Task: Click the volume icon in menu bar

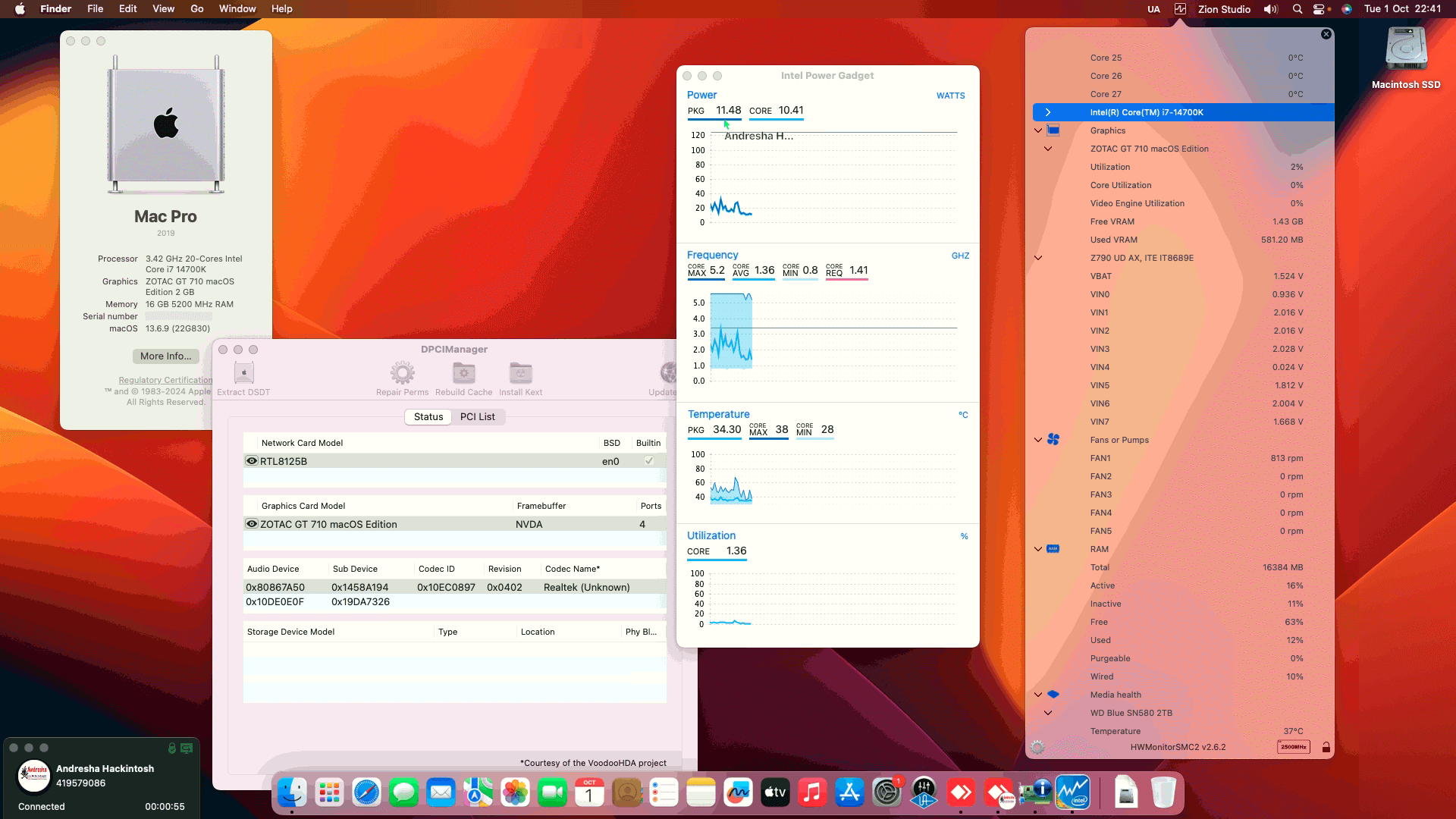Action: click(1271, 9)
